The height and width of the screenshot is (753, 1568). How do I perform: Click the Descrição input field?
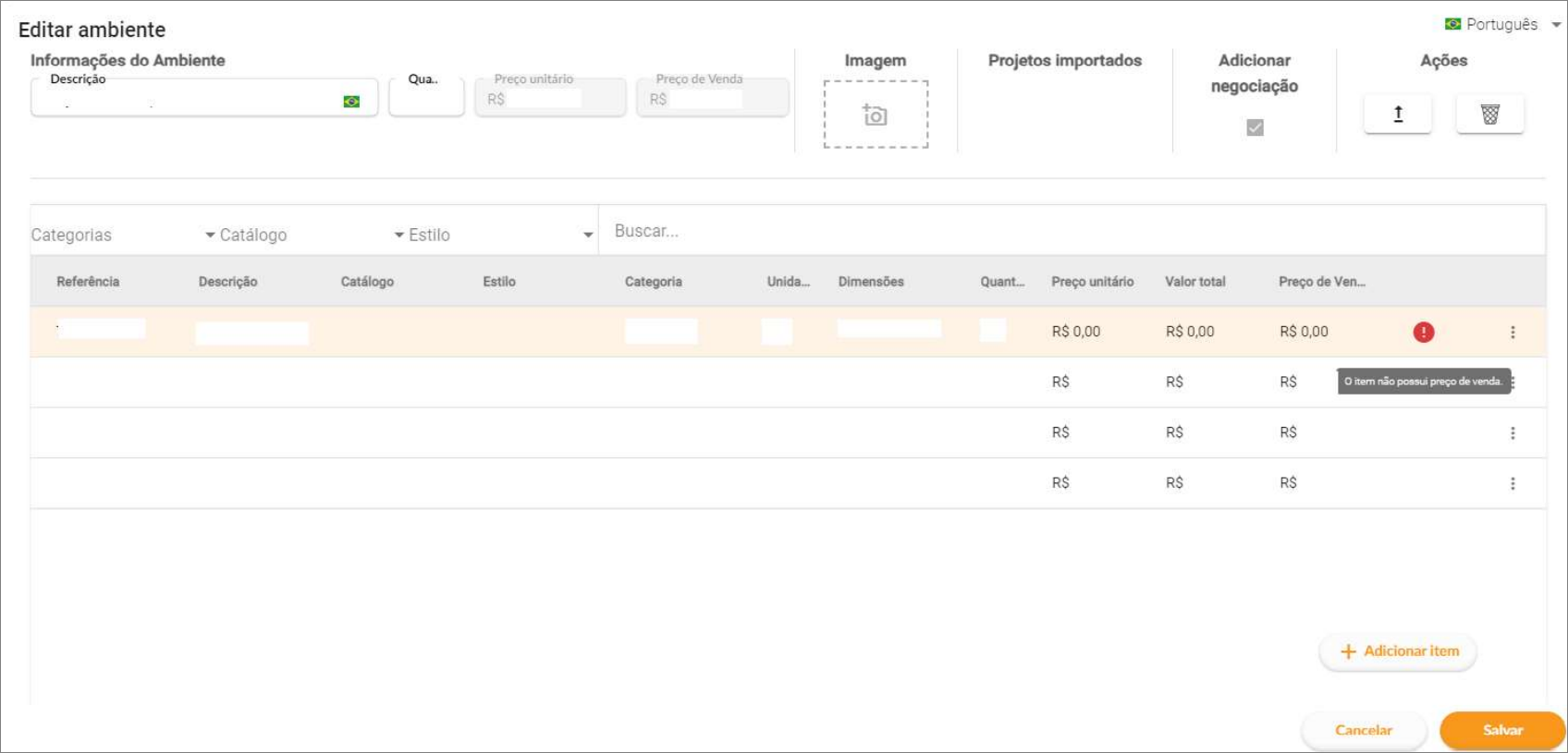[204, 97]
